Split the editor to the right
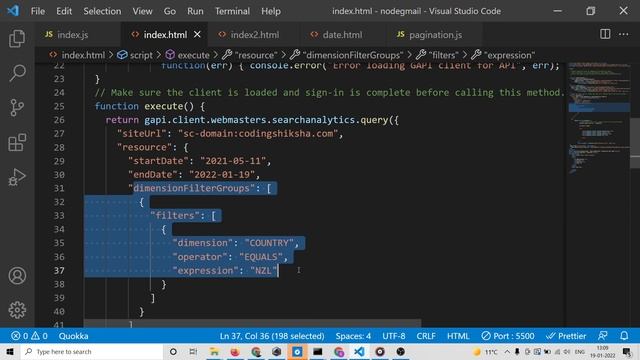The height and width of the screenshot is (360, 640). 605,34
